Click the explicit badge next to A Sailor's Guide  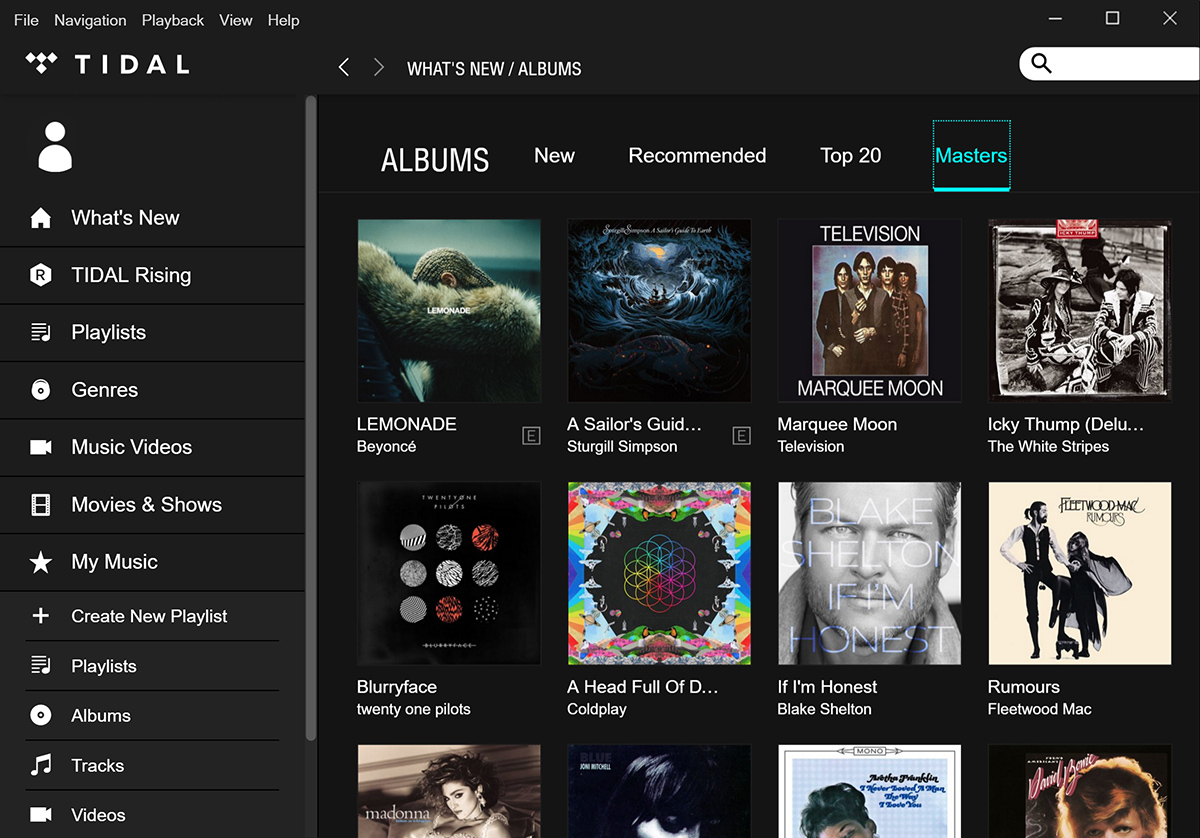pyautogui.click(x=741, y=435)
